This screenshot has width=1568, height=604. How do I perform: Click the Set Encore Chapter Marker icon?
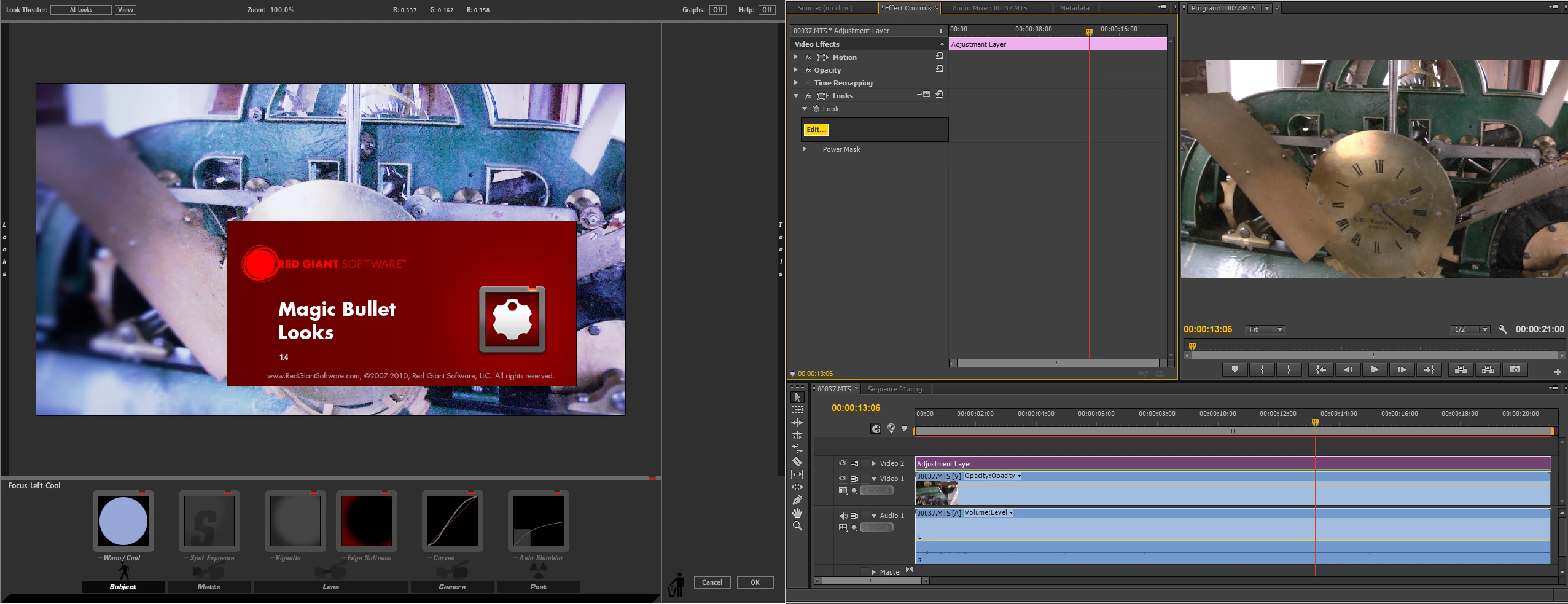click(x=891, y=428)
